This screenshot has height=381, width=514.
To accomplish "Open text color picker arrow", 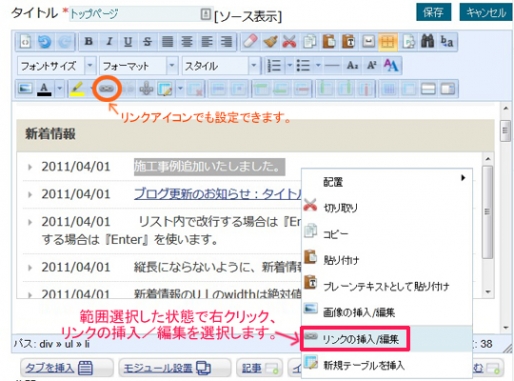I will 59,89.
